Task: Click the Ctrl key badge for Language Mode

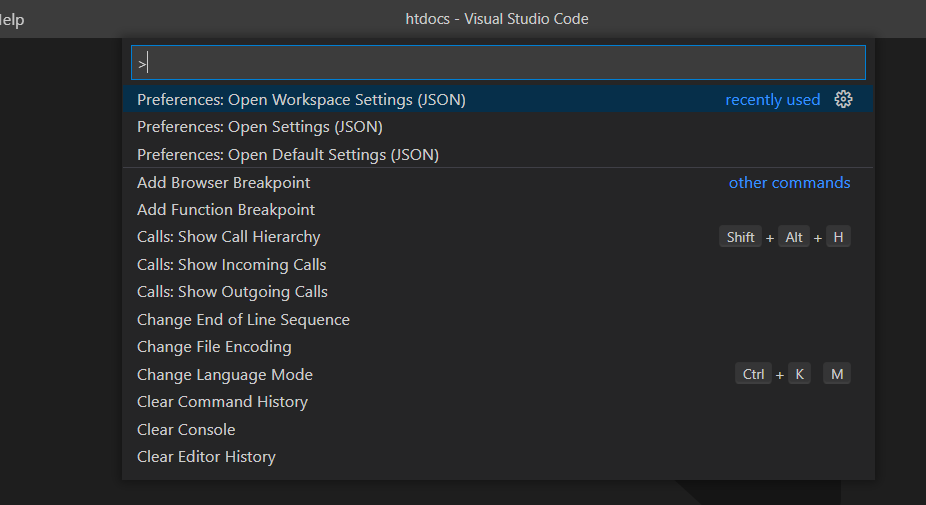Action: point(753,374)
